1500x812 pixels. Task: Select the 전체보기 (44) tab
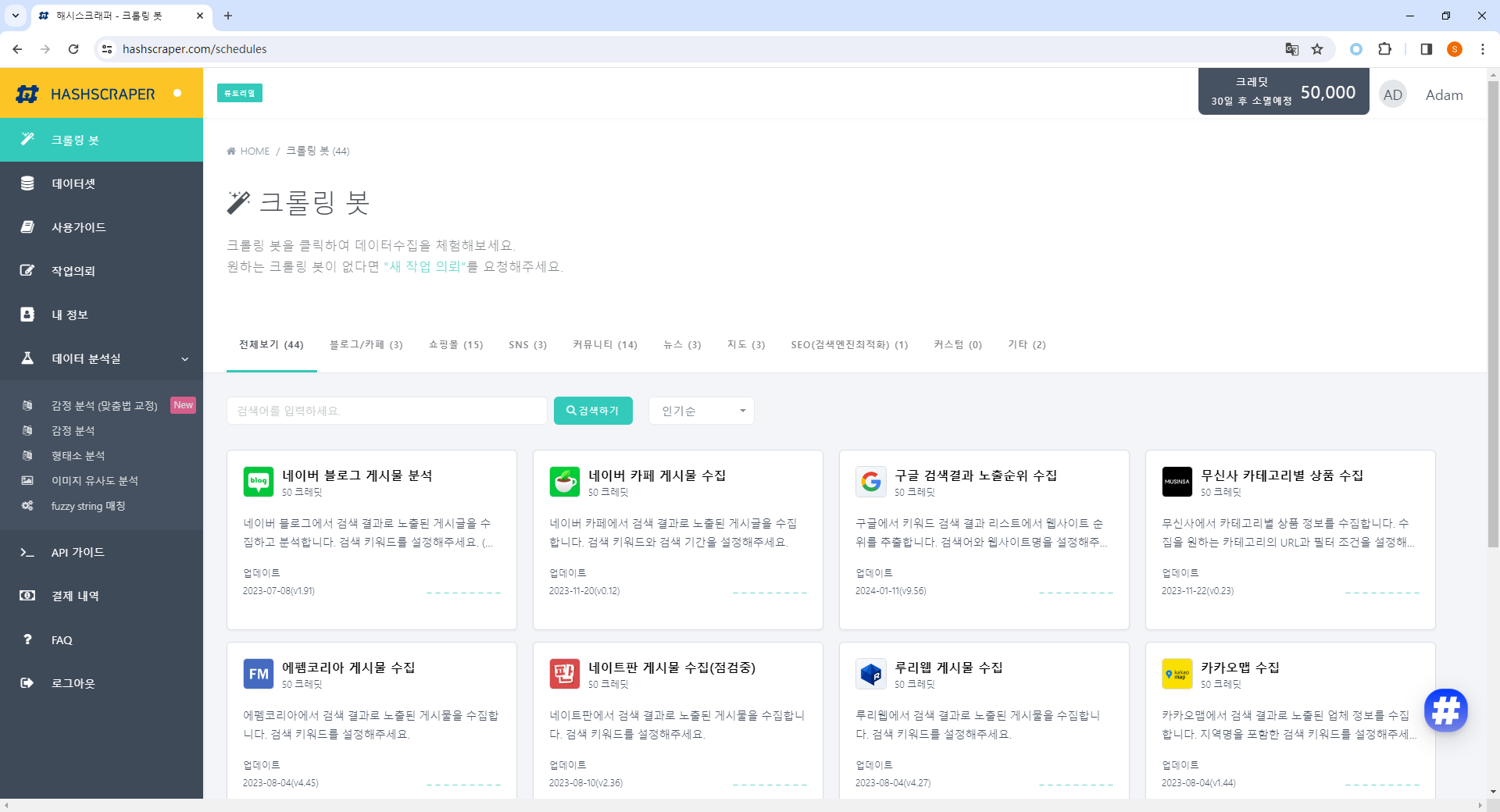[x=271, y=344]
